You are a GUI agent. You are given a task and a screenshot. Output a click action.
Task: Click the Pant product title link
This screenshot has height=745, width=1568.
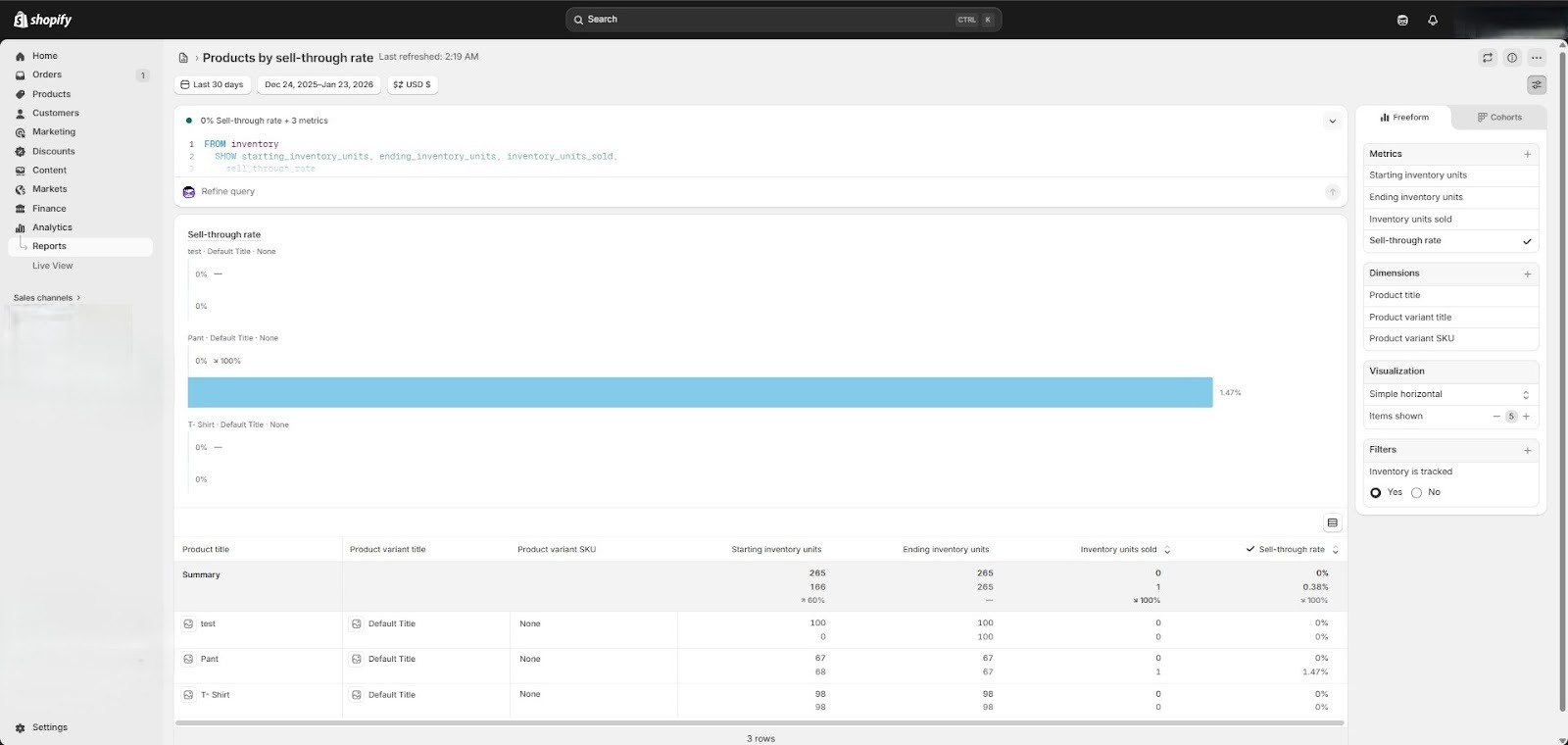tap(210, 659)
